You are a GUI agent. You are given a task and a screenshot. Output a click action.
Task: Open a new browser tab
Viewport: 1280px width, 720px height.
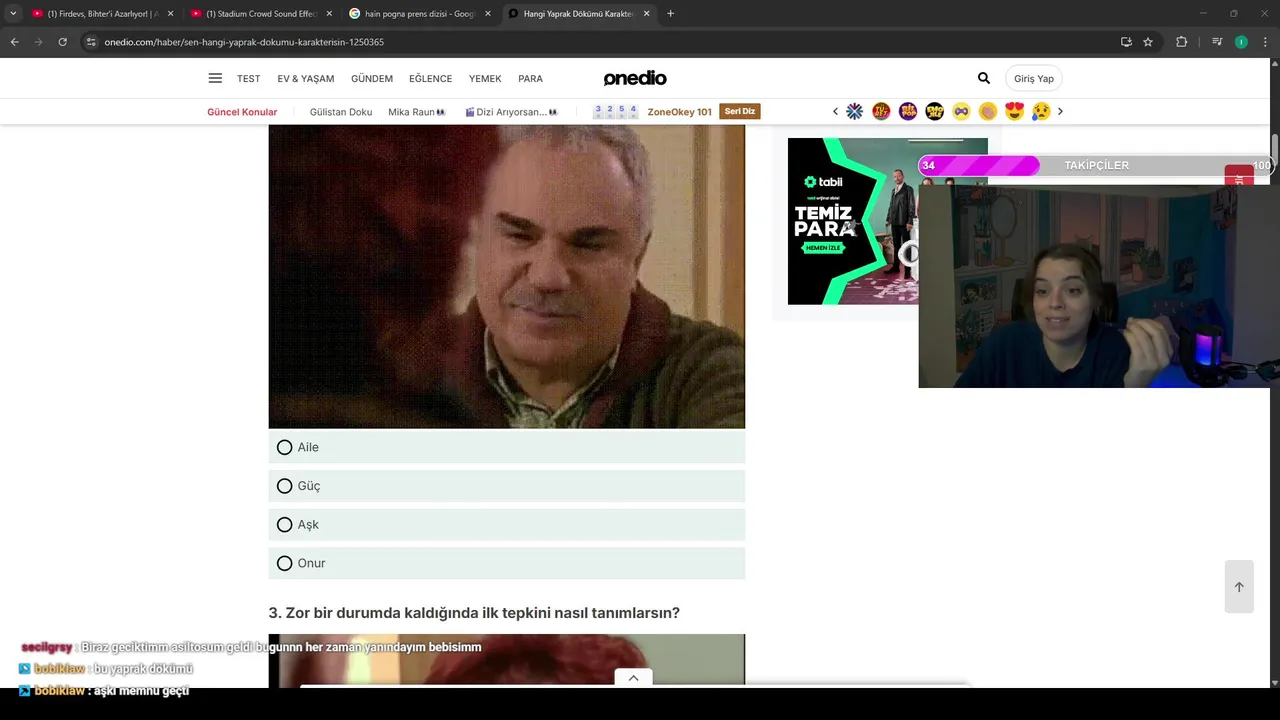(670, 14)
